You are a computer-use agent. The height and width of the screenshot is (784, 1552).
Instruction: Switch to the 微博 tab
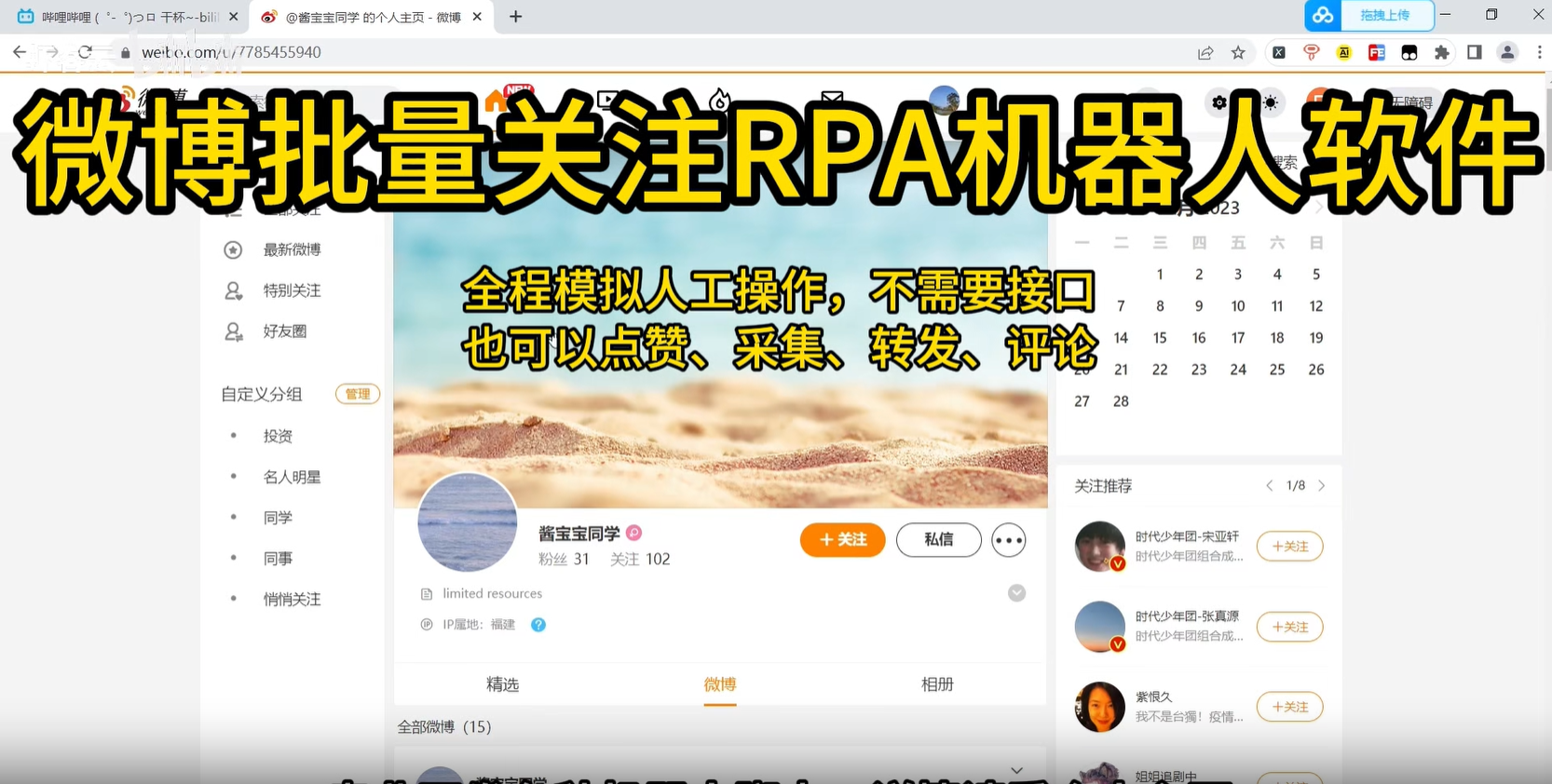(720, 684)
